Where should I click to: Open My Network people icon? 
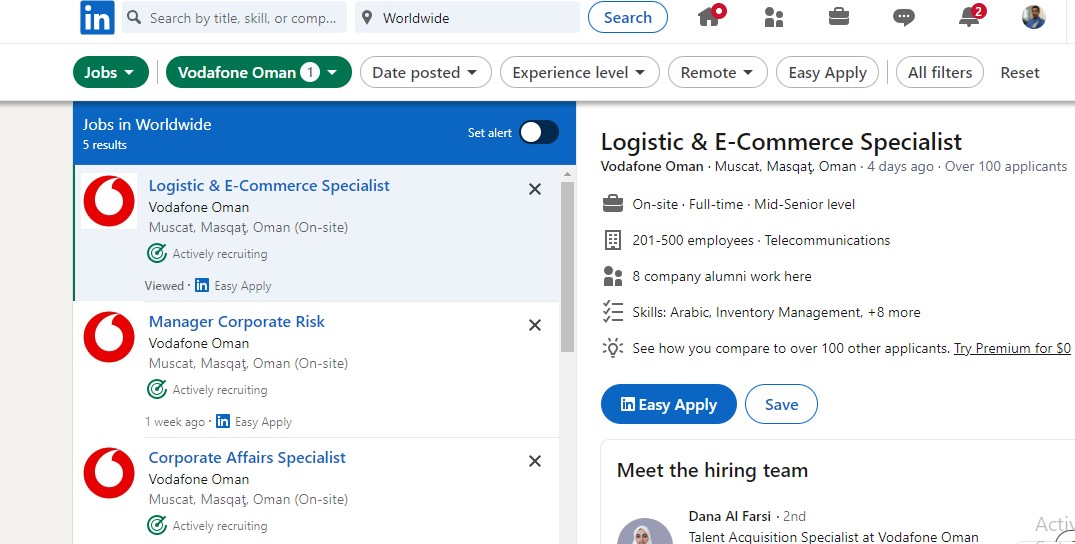pos(773,17)
